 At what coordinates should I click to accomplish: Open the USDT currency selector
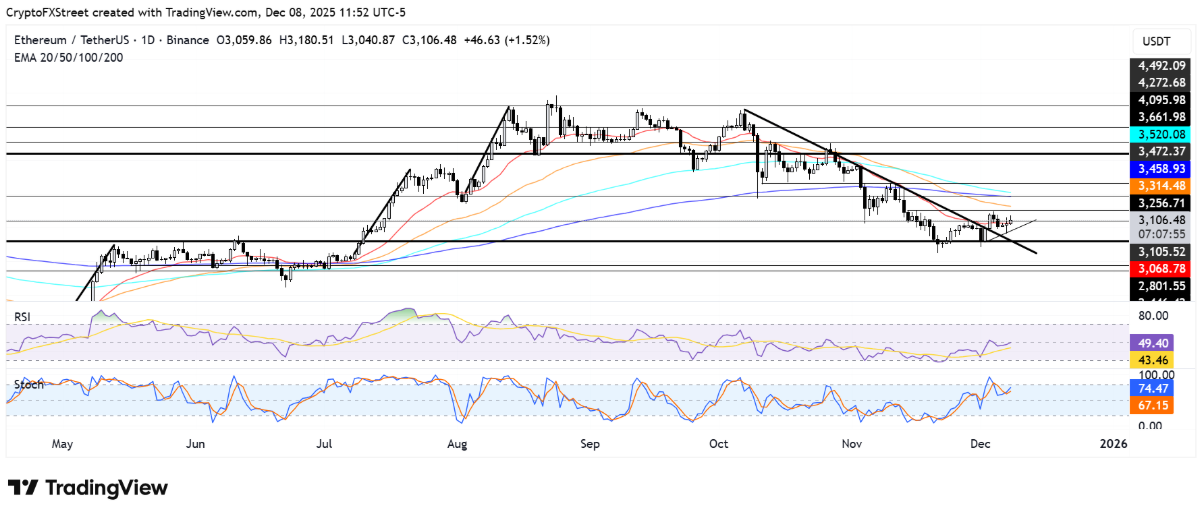click(x=1155, y=41)
